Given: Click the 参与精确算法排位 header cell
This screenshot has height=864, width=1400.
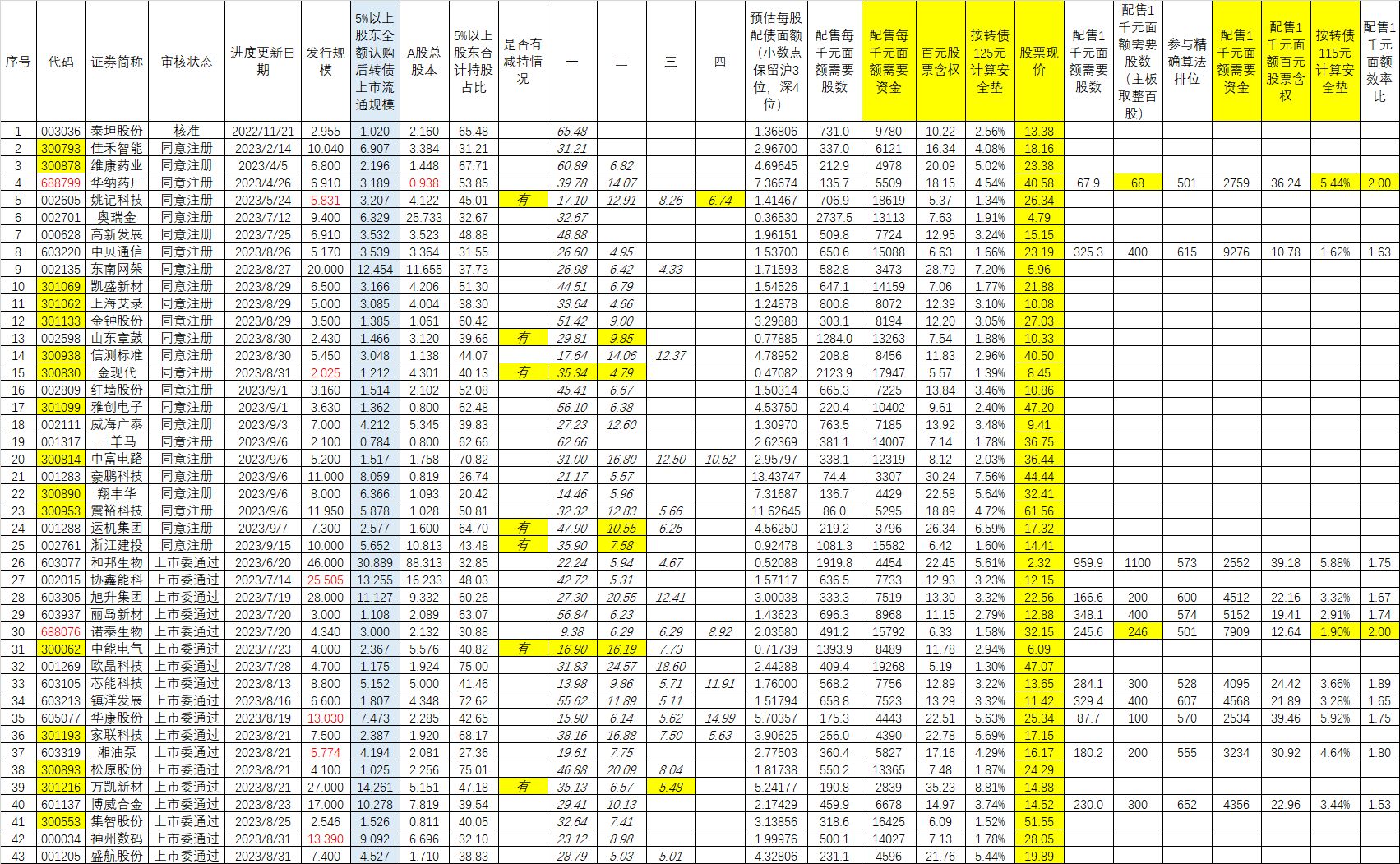Looking at the screenshot, I should coord(1187,62).
